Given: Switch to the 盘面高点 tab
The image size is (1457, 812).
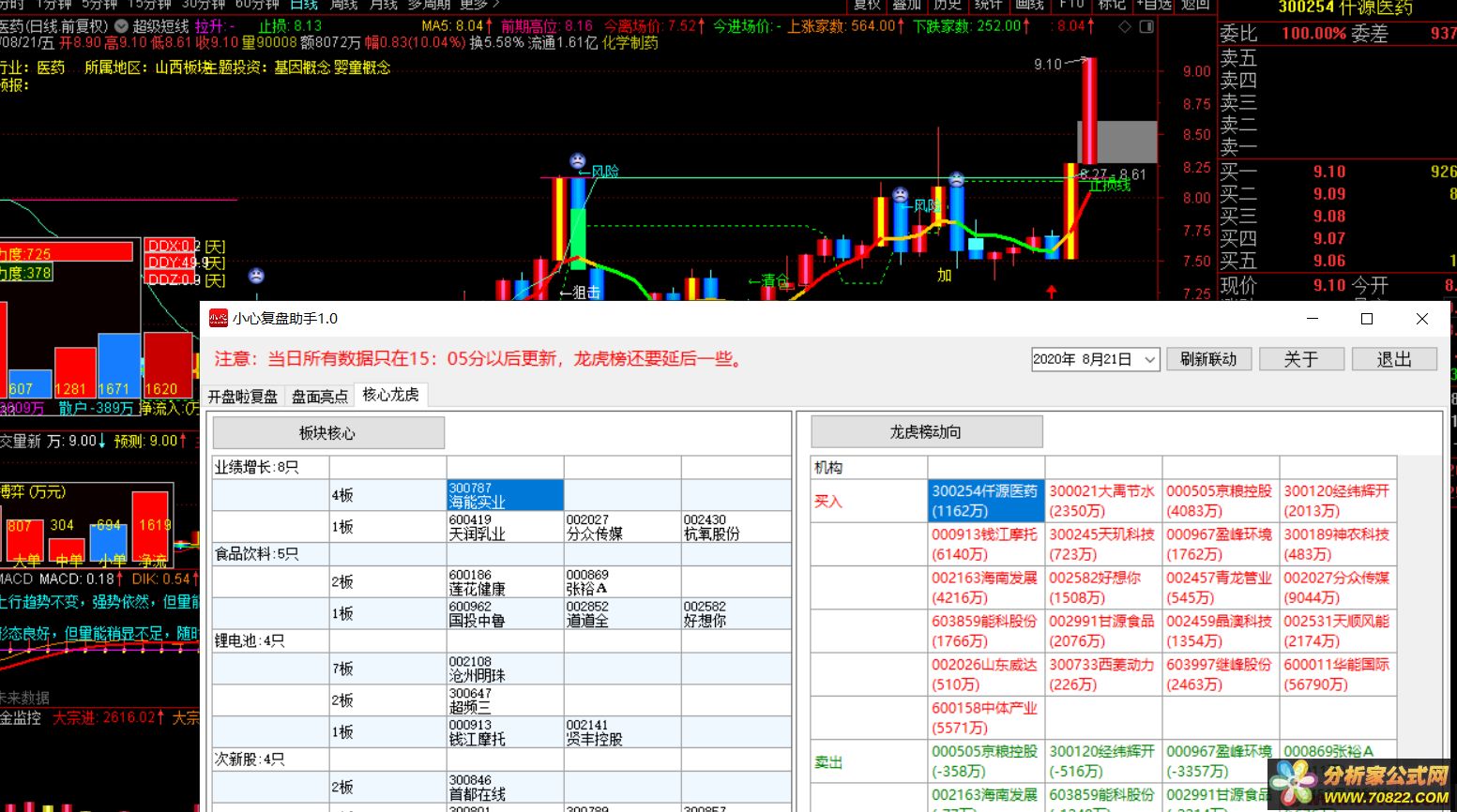Looking at the screenshot, I should 319,397.
